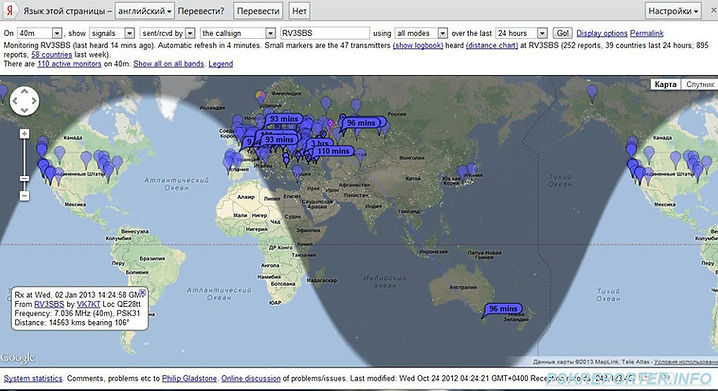Open the sent/rcvd by dropdown

tap(167, 33)
